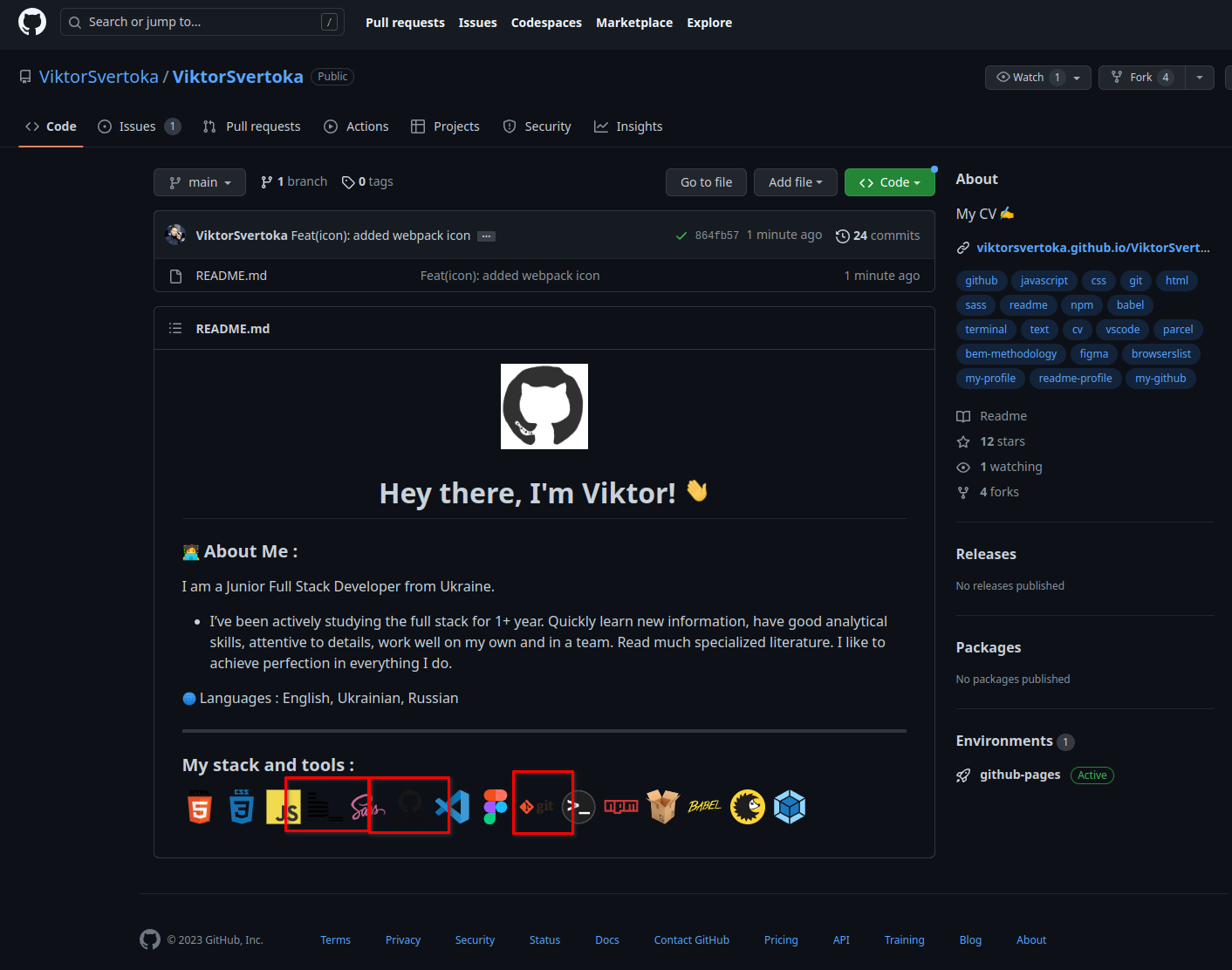The image size is (1232, 970).
Task: Click the Figma icon in the tools row
Action: pos(495,807)
